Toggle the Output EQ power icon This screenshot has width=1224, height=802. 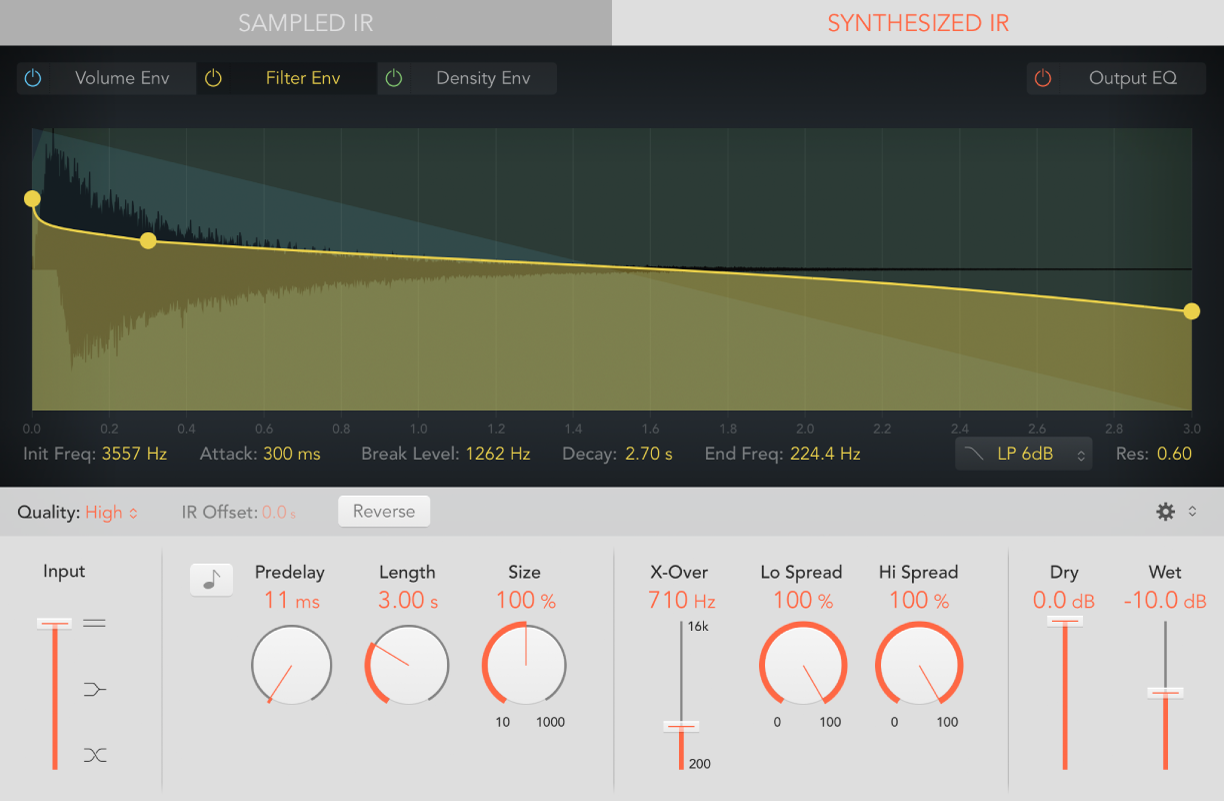click(1043, 78)
